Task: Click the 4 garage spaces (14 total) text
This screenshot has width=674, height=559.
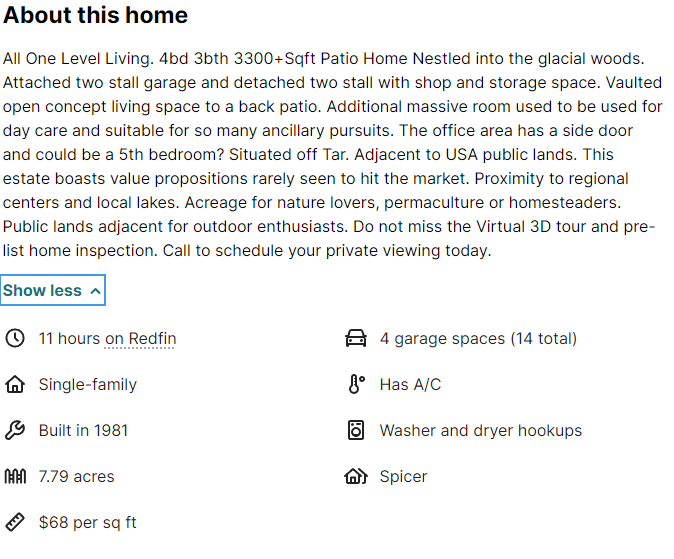Action: tap(478, 338)
